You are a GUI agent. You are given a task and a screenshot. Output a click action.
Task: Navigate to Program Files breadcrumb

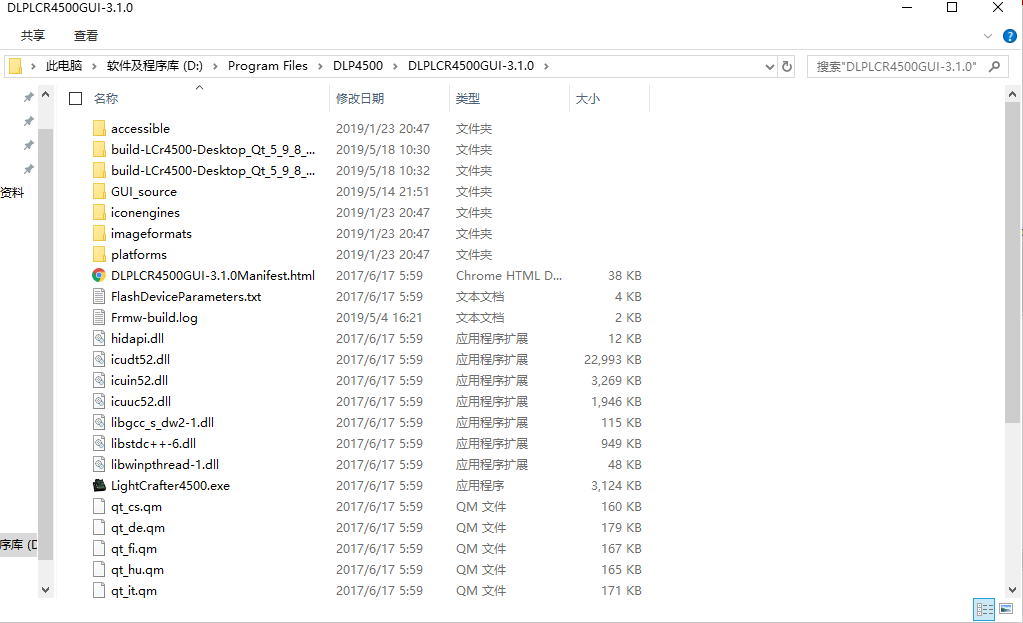point(267,67)
